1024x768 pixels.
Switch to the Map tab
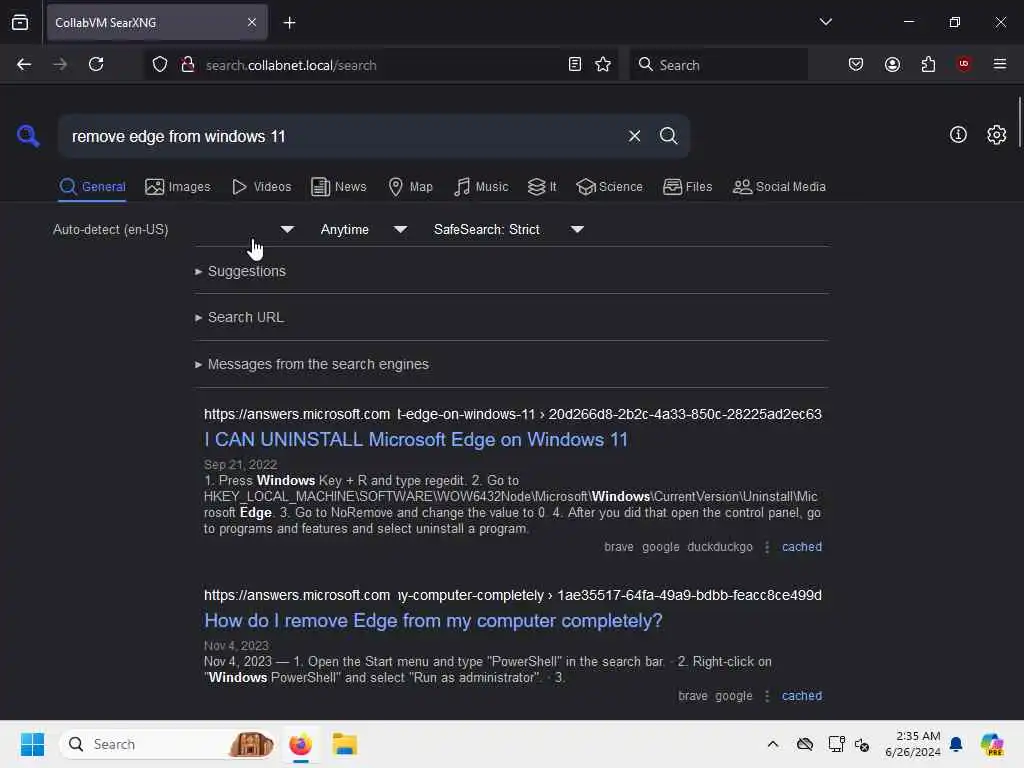(x=411, y=187)
